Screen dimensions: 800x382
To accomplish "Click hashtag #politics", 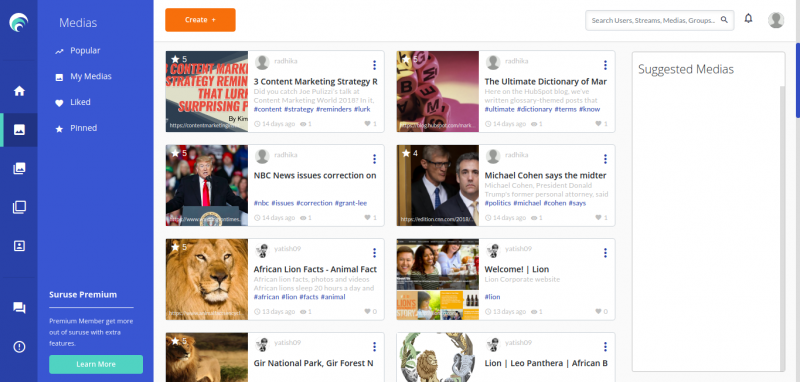I will (497, 203).
